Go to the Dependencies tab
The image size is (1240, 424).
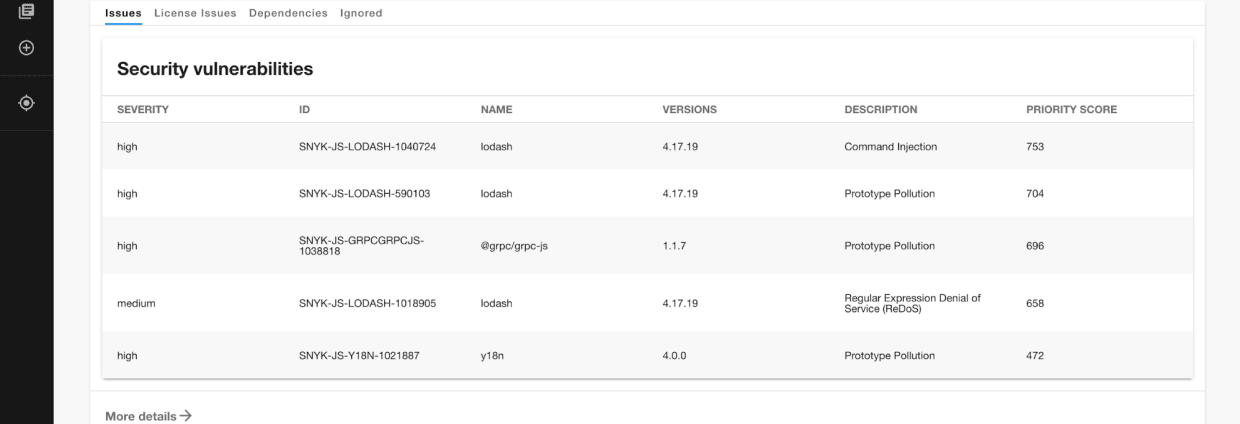coord(288,13)
